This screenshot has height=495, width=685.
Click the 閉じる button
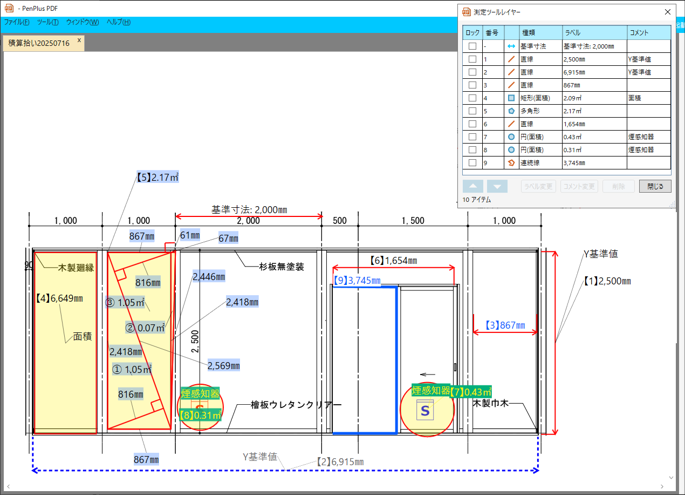point(655,187)
